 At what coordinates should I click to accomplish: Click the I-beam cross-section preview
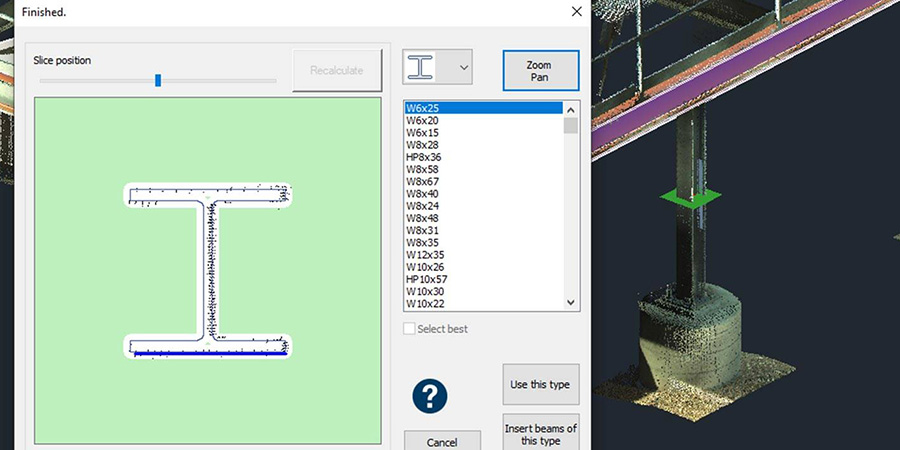(x=208, y=270)
